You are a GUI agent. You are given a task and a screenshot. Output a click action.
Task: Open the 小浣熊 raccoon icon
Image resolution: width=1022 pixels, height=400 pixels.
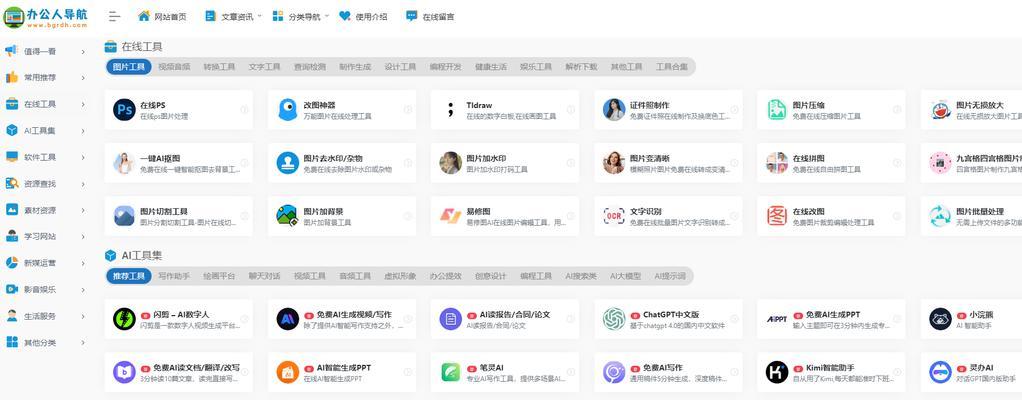pyautogui.click(x=941, y=319)
